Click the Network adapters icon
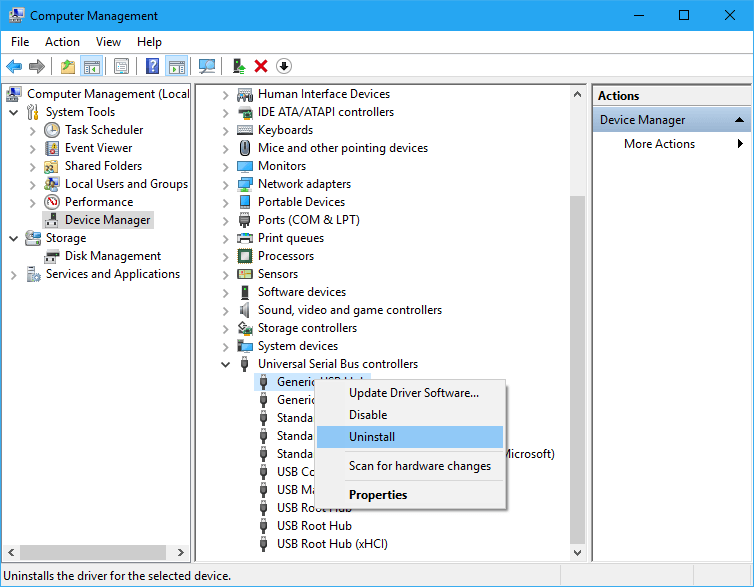The height and width of the screenshot is (587, 754). point(245,184)
